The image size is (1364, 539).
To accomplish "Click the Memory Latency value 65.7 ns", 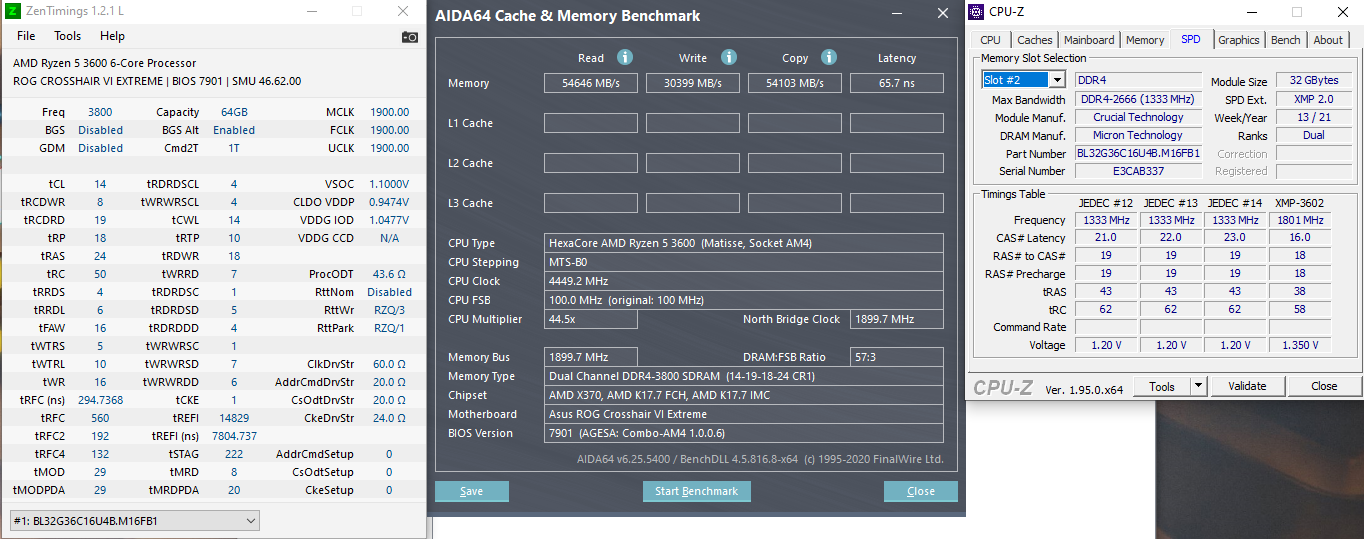I will (897, 83).
